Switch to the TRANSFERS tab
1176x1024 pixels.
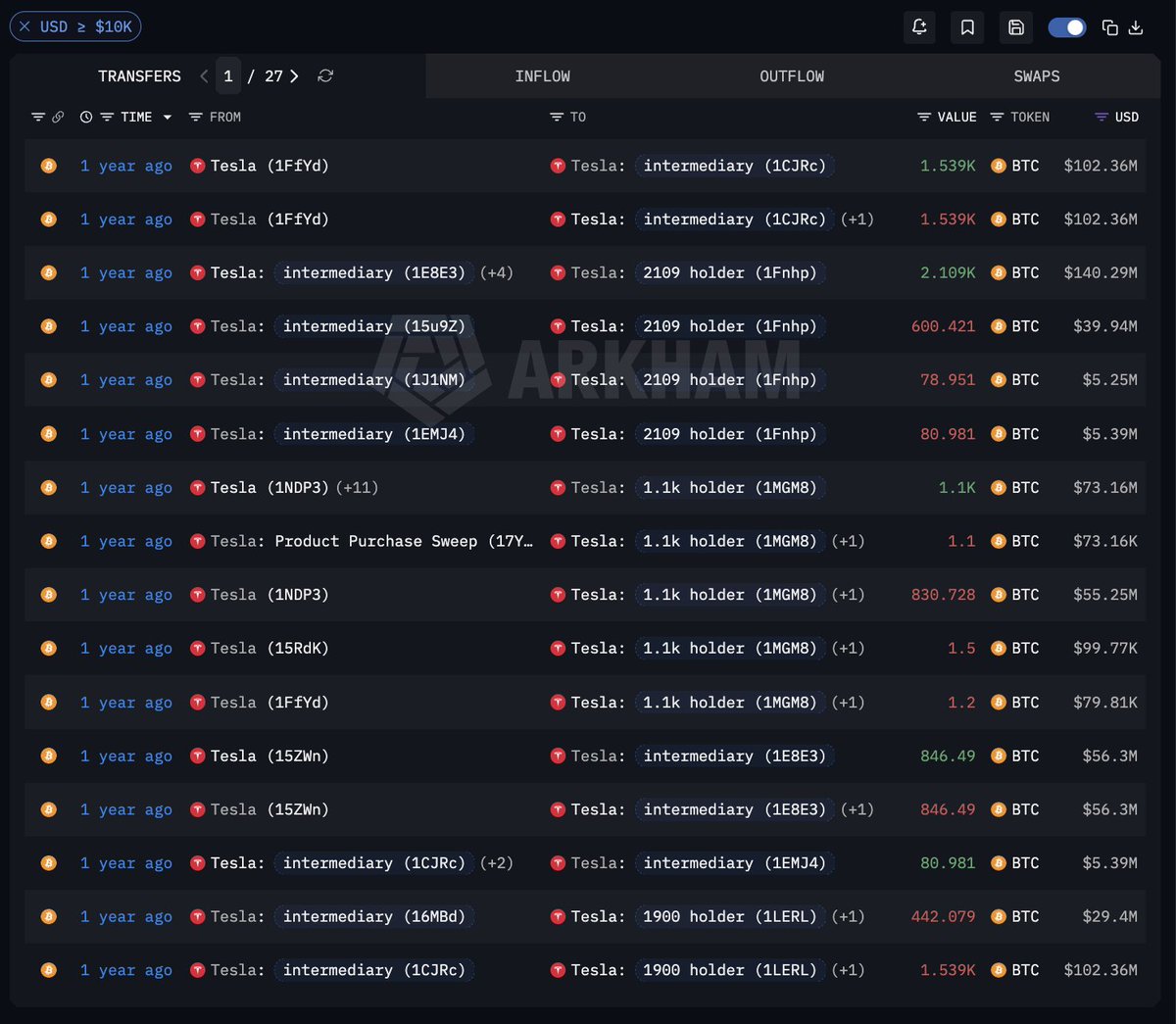(139, 75)
